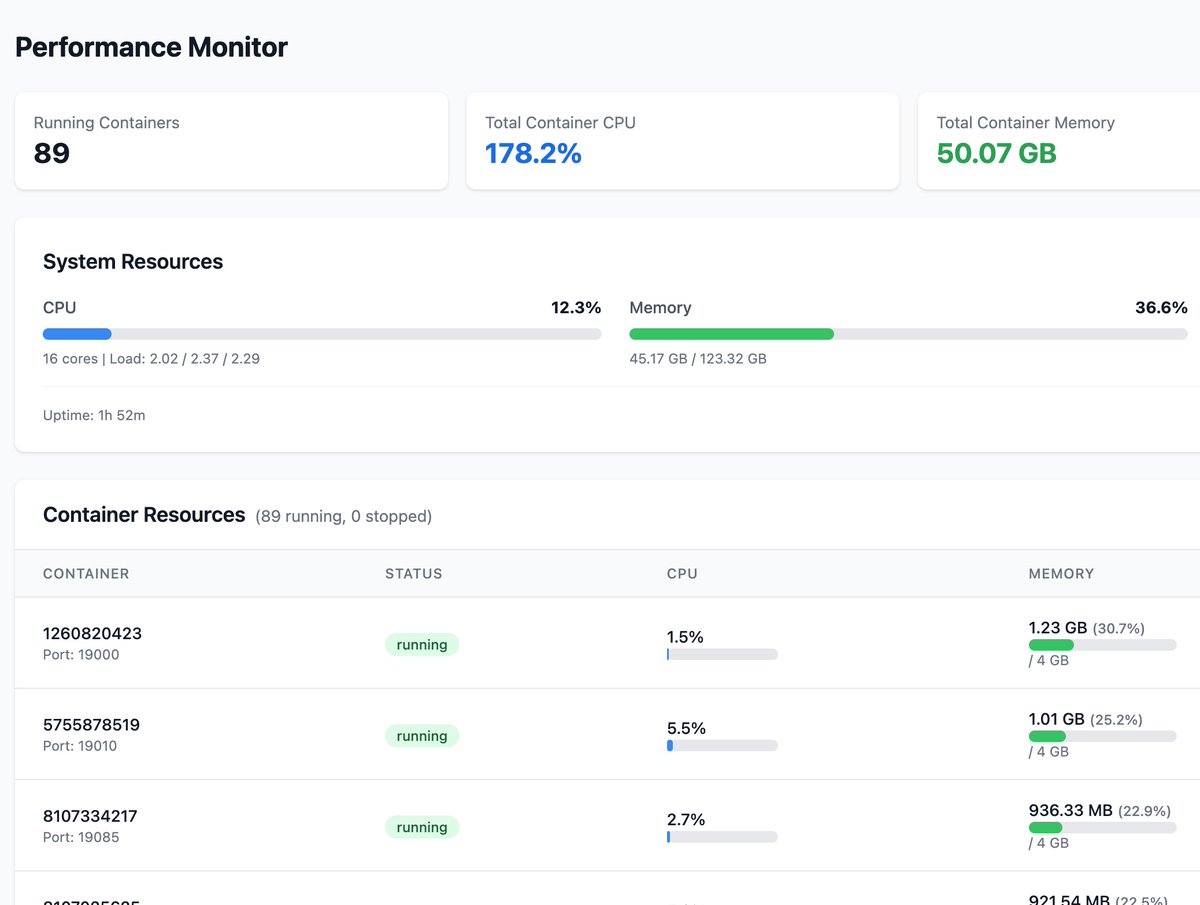Click Port: 19085 text

pos(81,837)
